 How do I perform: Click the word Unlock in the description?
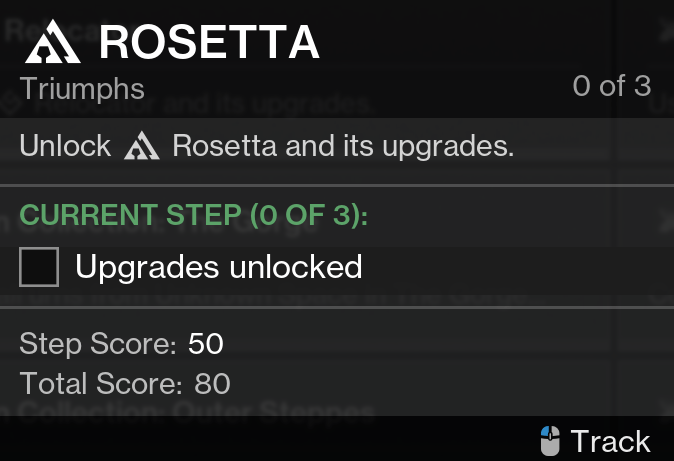(65, 145)
